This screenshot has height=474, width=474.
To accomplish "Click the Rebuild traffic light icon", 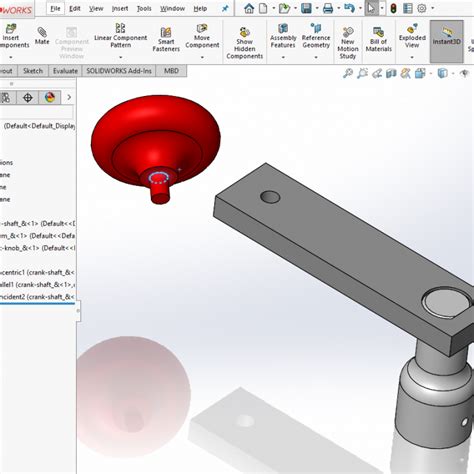I will tap(393, 8).
